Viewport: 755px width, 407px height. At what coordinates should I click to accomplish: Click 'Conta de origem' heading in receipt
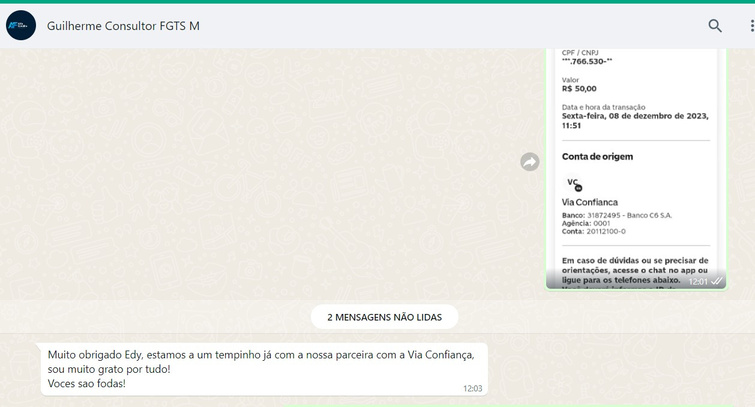597,157
